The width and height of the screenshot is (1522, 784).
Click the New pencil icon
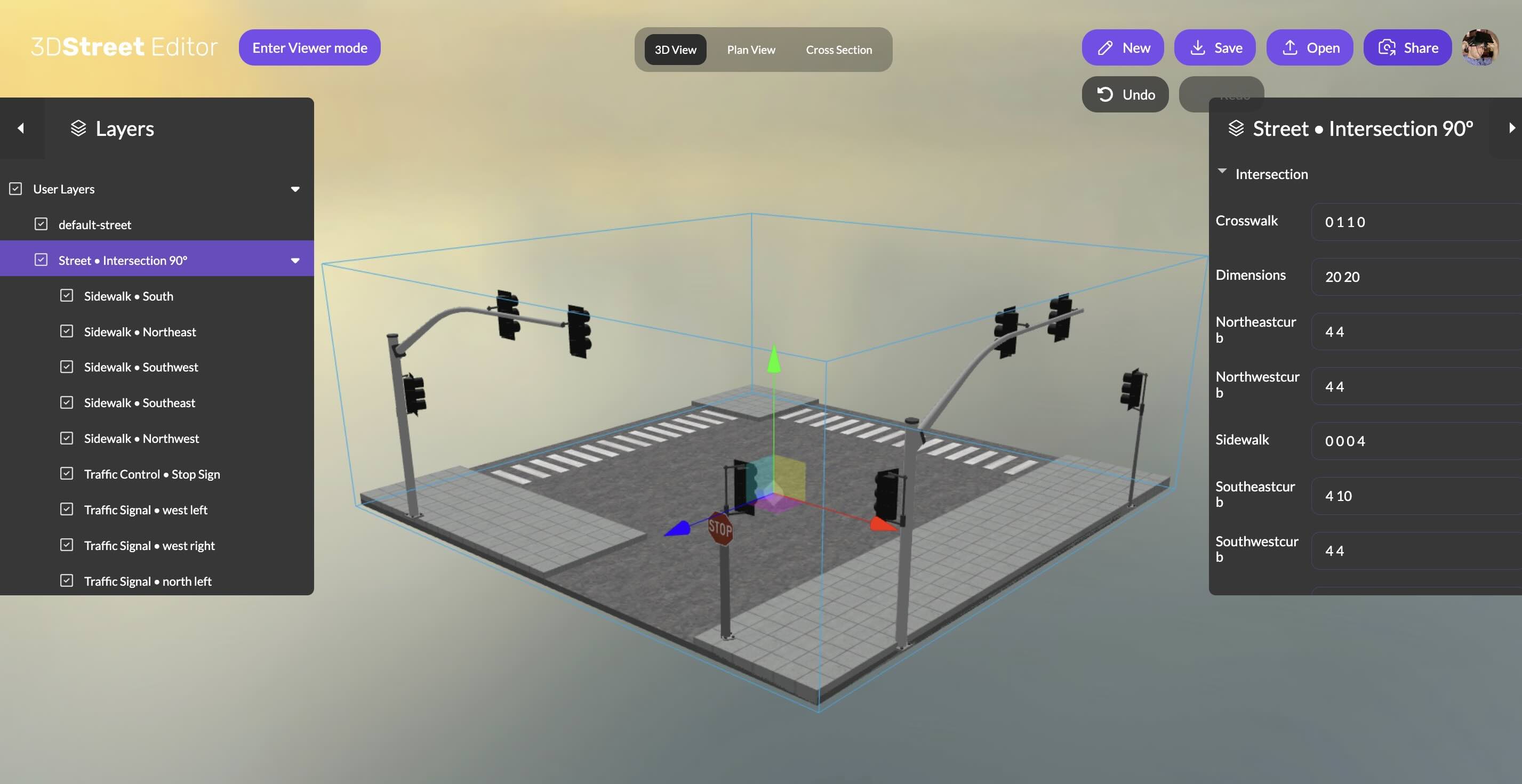[1105, 48]
